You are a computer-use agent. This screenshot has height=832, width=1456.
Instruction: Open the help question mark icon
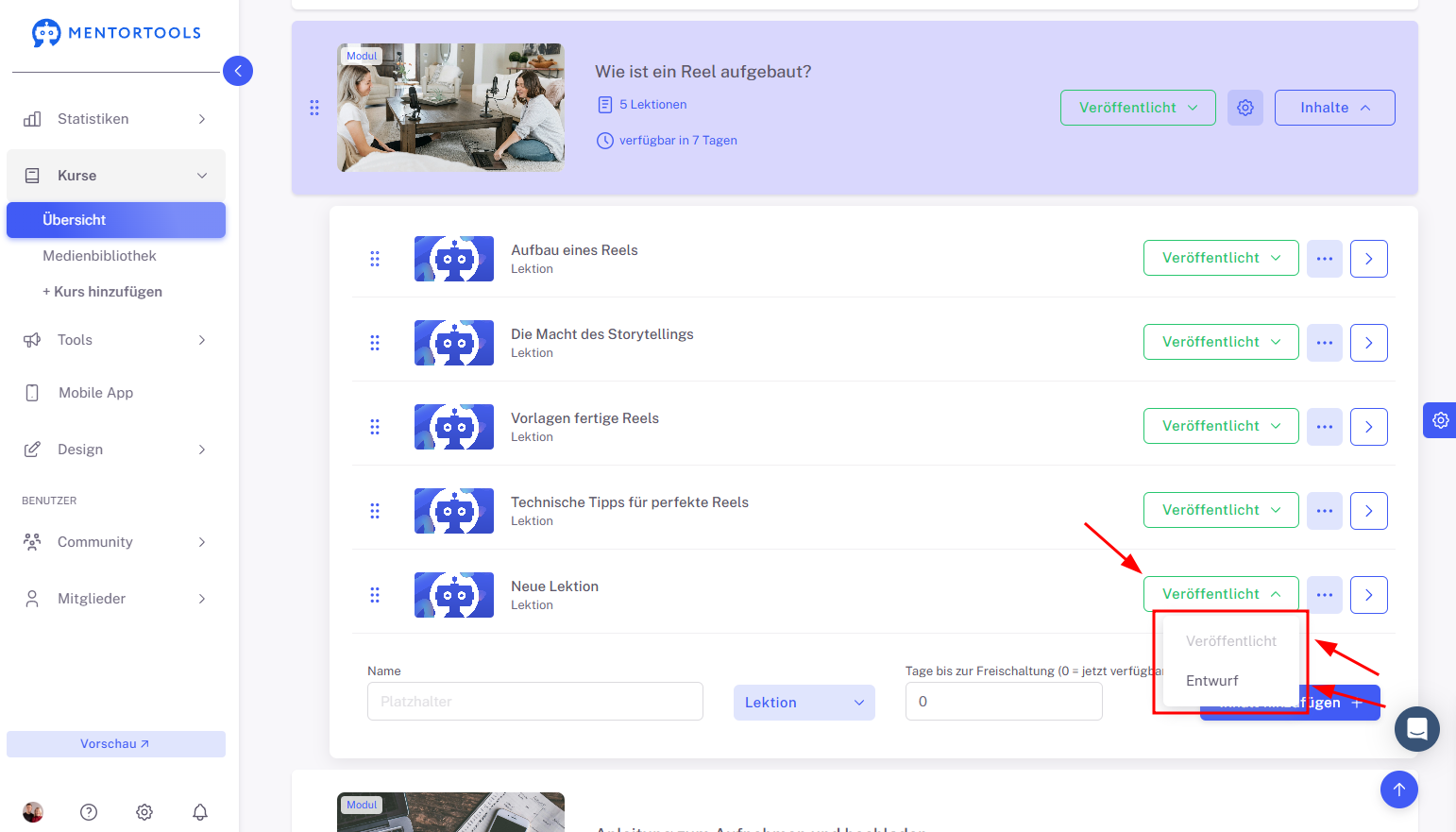coord(89,812)
